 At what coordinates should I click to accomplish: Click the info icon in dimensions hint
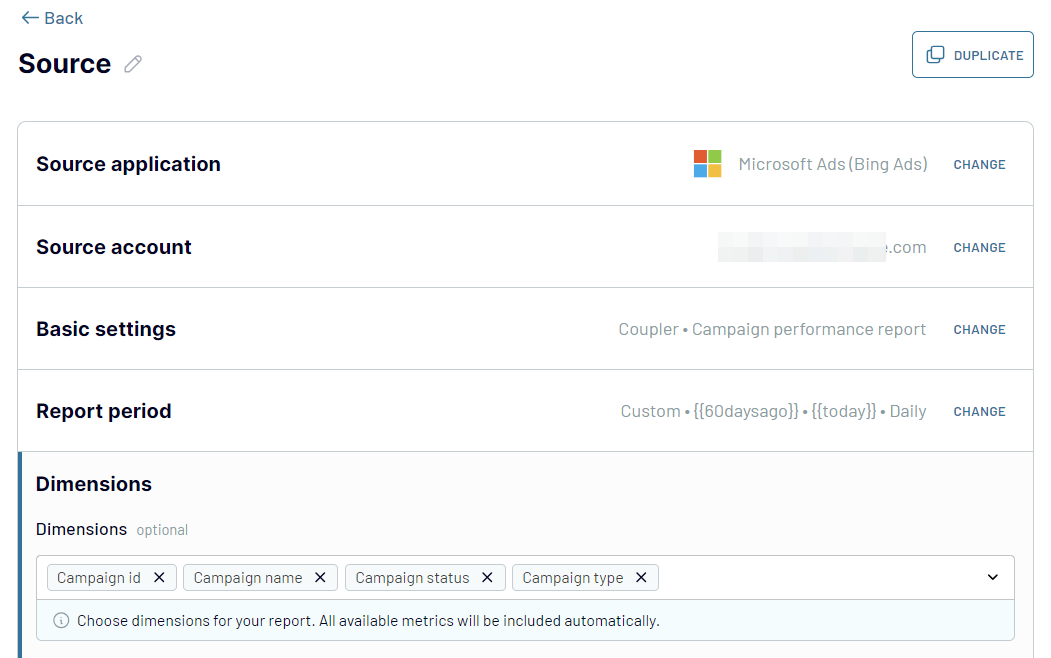pos(61,620)
